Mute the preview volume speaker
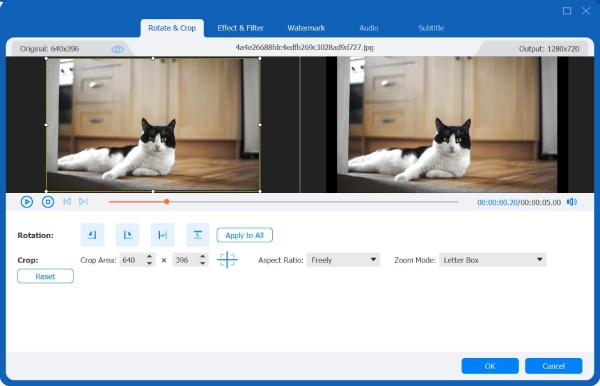This screenshot has width=600, height=386. tap(572, 202)
